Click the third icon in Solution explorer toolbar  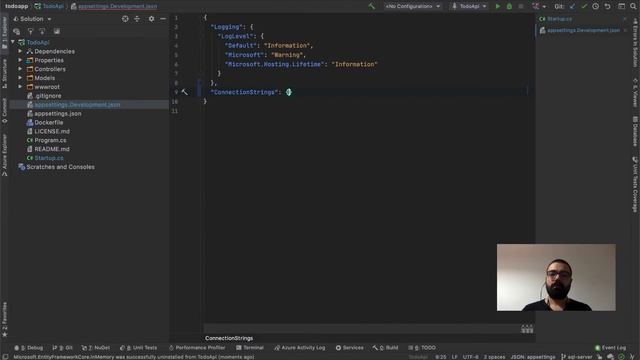click(x=42, y=31)
